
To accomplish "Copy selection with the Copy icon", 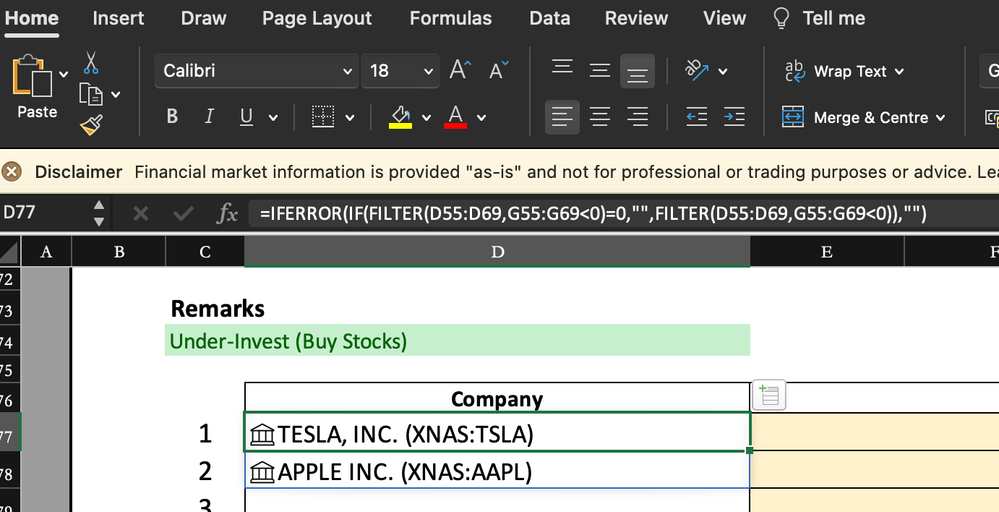I will [91, 94].
